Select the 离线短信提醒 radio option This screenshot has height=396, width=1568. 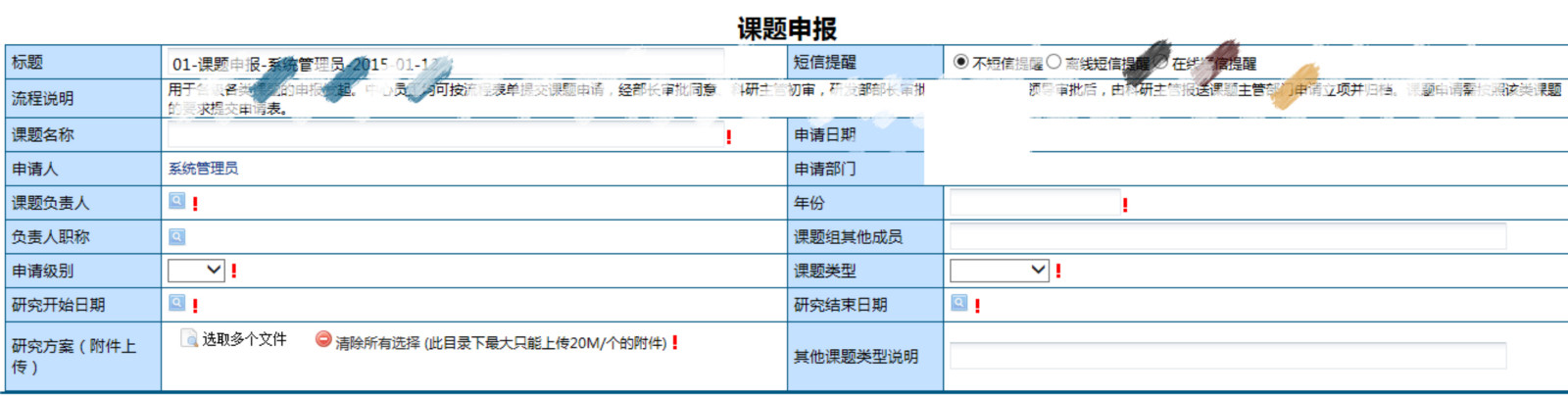[1053, 62]
